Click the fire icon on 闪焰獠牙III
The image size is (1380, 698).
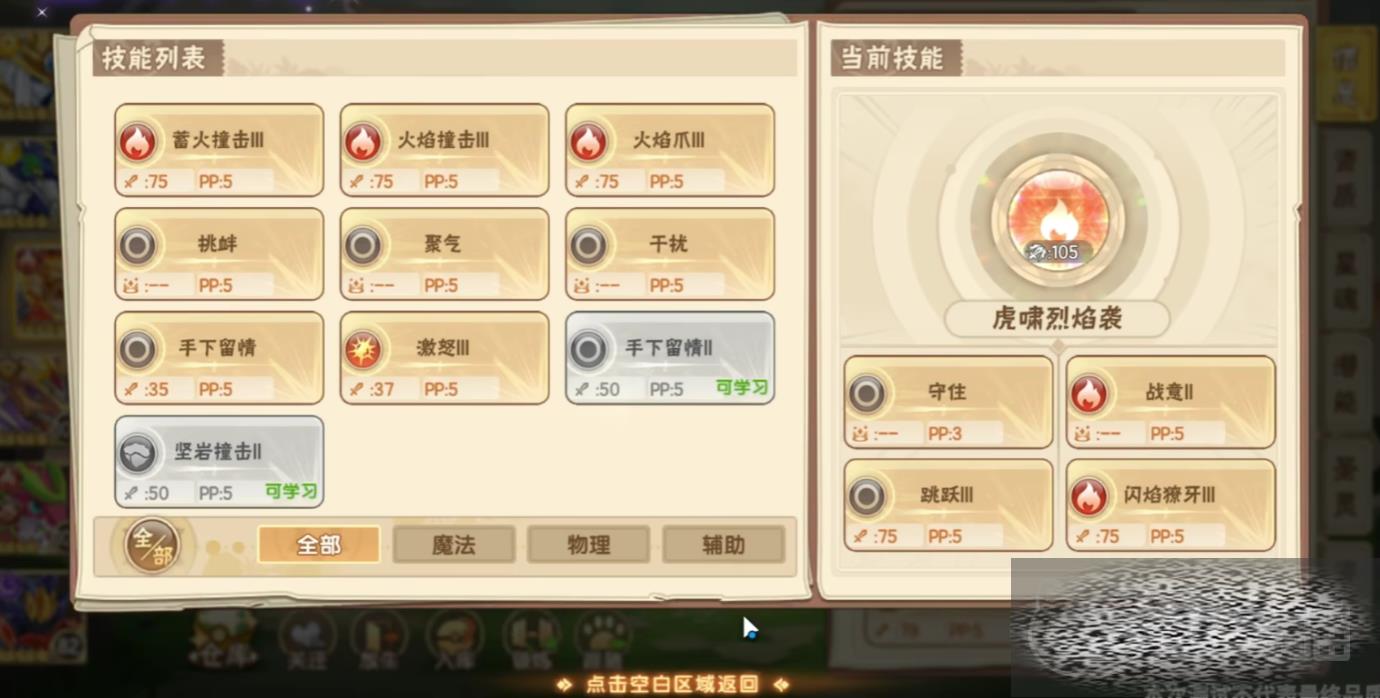coord(1089,497)
